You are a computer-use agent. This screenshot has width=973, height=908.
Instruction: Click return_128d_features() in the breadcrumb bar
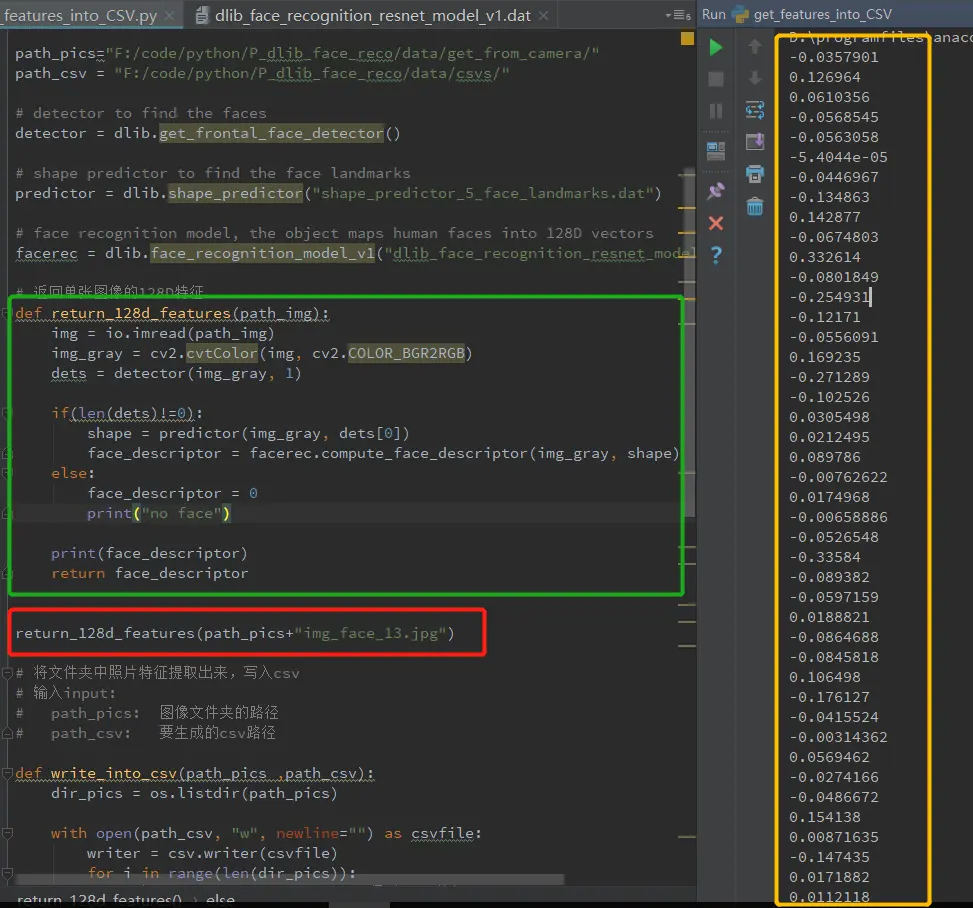[x=99, y=900]
